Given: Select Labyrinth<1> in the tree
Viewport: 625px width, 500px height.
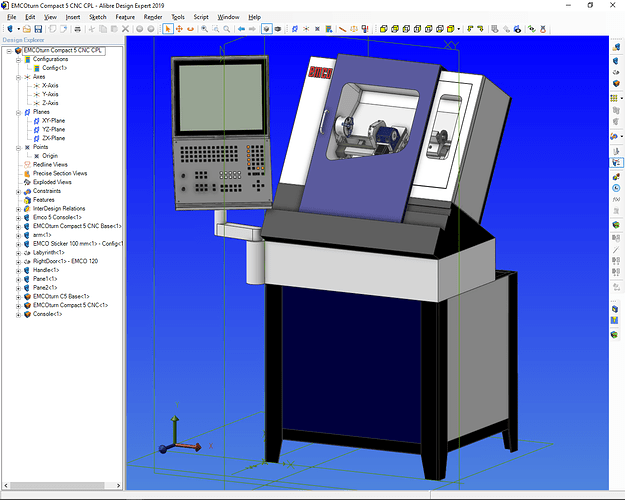Looking at the screenshot, I should [49, 253].
